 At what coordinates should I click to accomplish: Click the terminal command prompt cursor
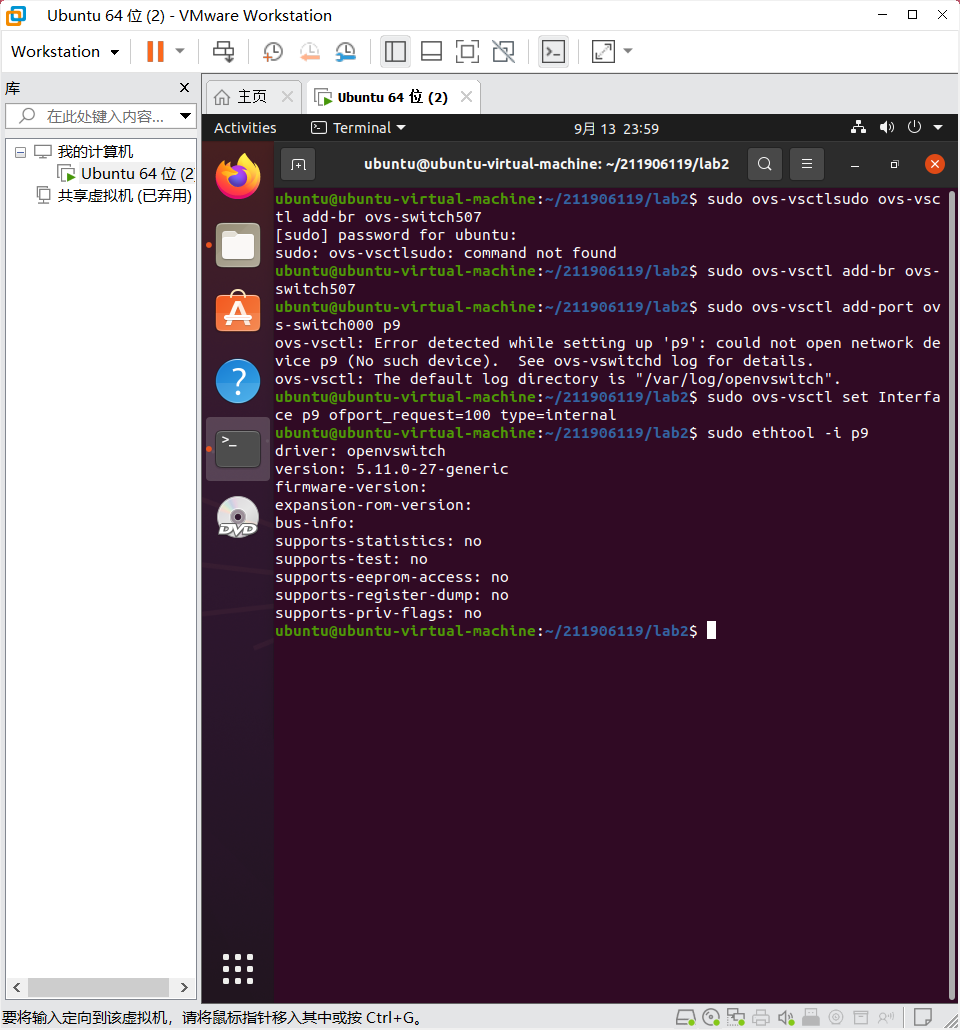[x=711, y=631]
